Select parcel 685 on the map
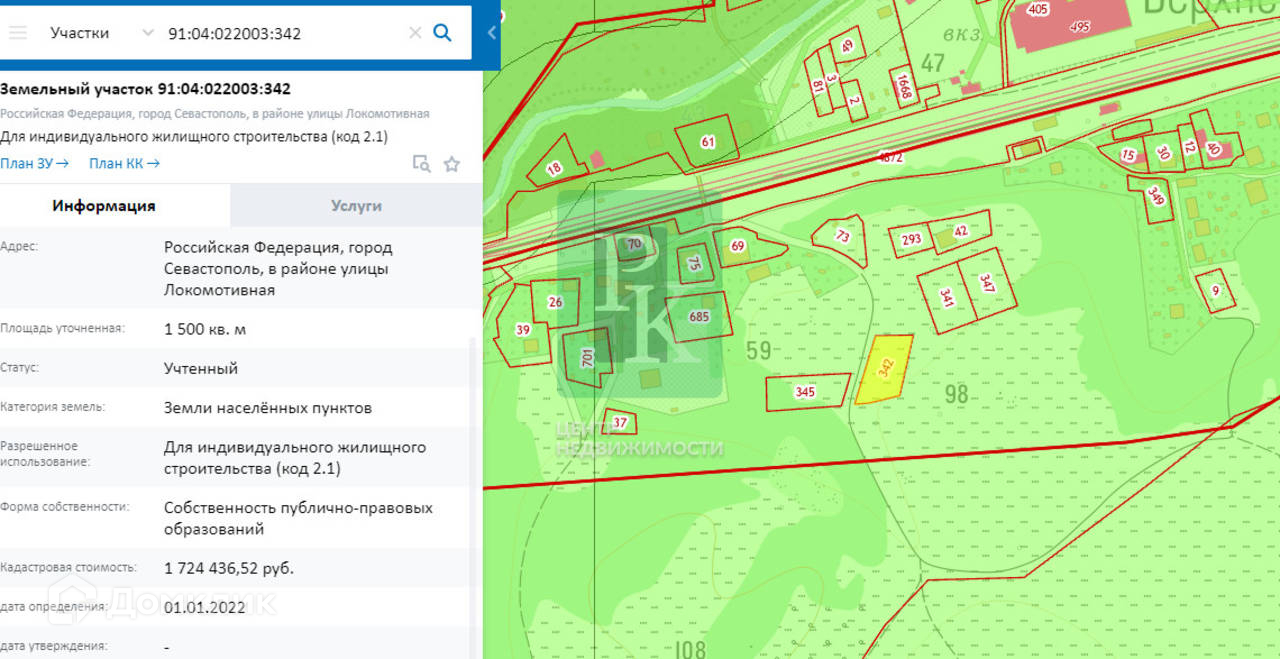This screenshot has width=1280, height=659. click(x=700, y=317)
